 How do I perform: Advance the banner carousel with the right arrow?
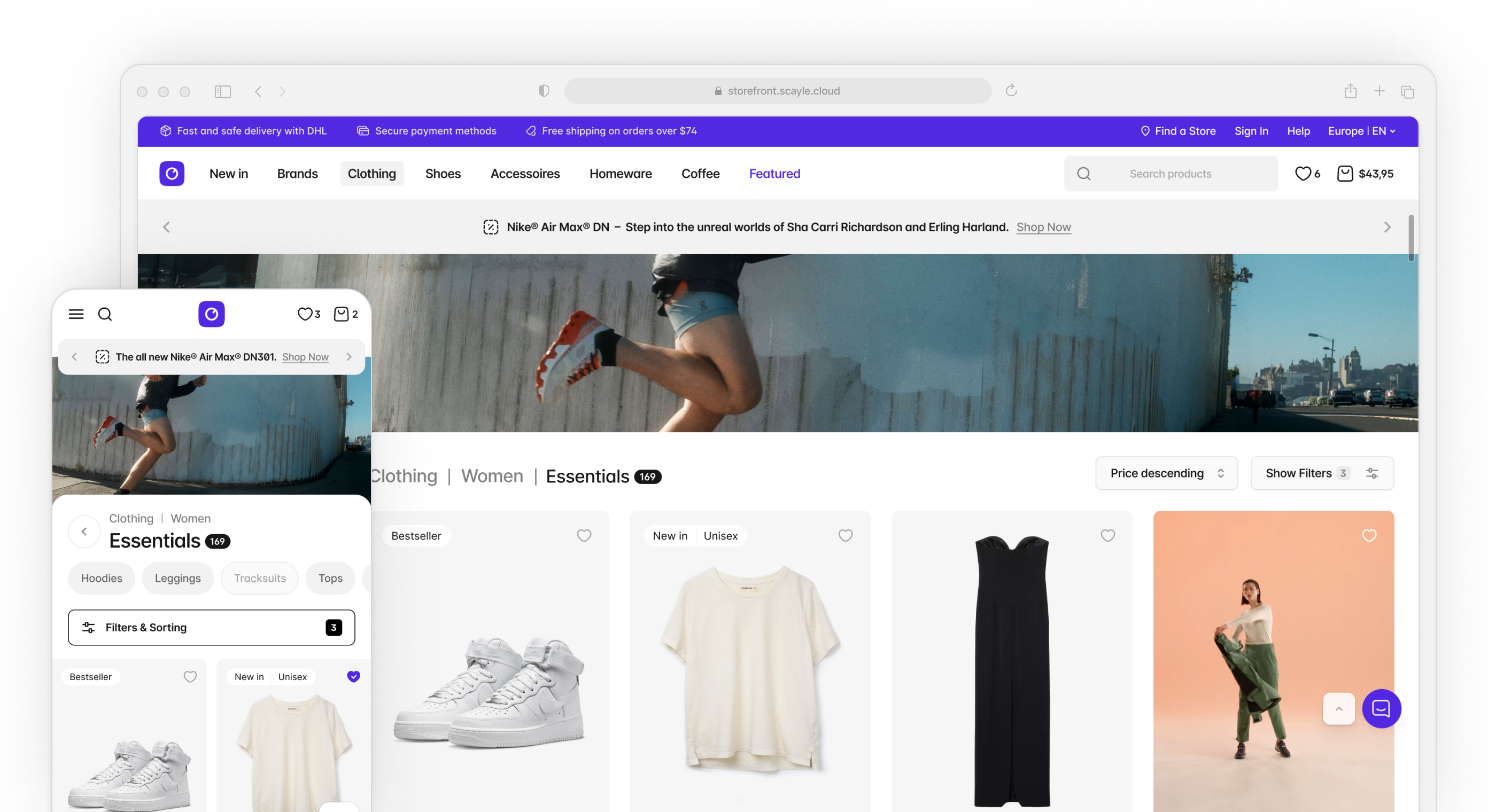(1387, 227)
